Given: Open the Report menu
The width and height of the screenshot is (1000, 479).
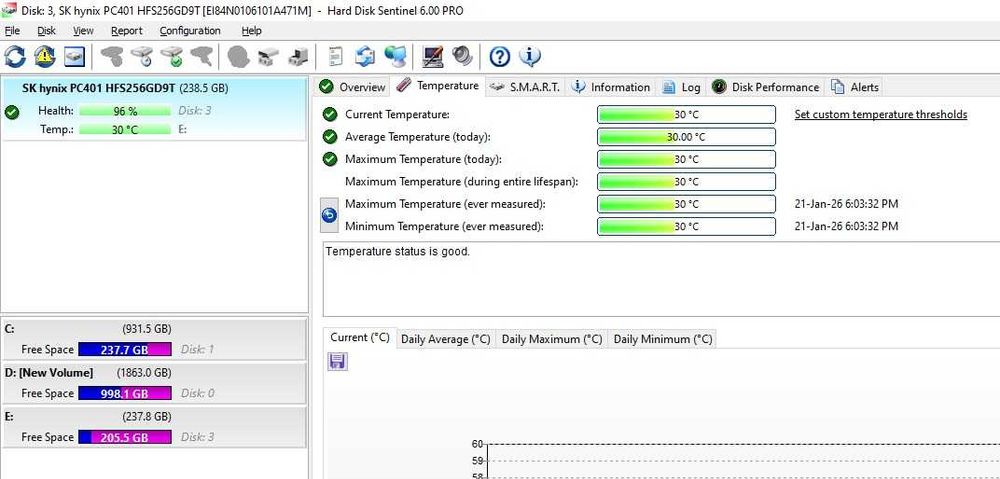Looking at the screenshot, I should click(127, 30).
